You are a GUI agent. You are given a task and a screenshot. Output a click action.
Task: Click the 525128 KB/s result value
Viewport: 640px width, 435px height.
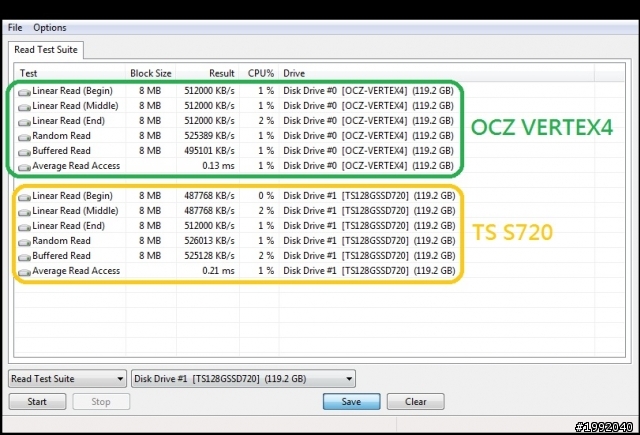[x=209, y=256]
